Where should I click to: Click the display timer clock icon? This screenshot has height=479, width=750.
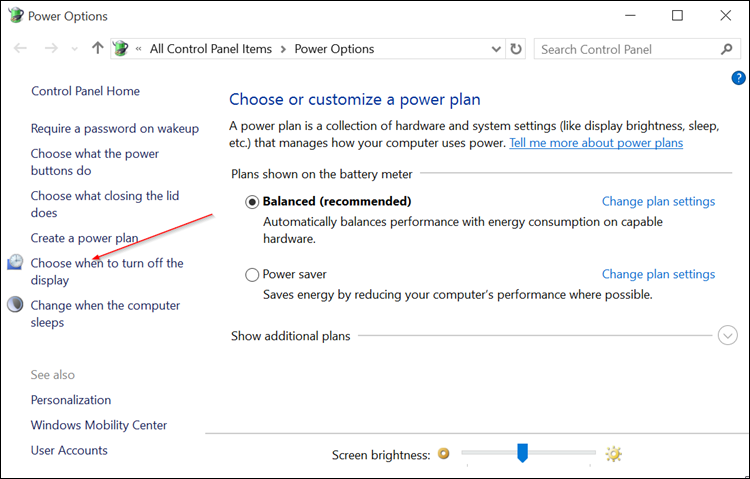point(15,262)
